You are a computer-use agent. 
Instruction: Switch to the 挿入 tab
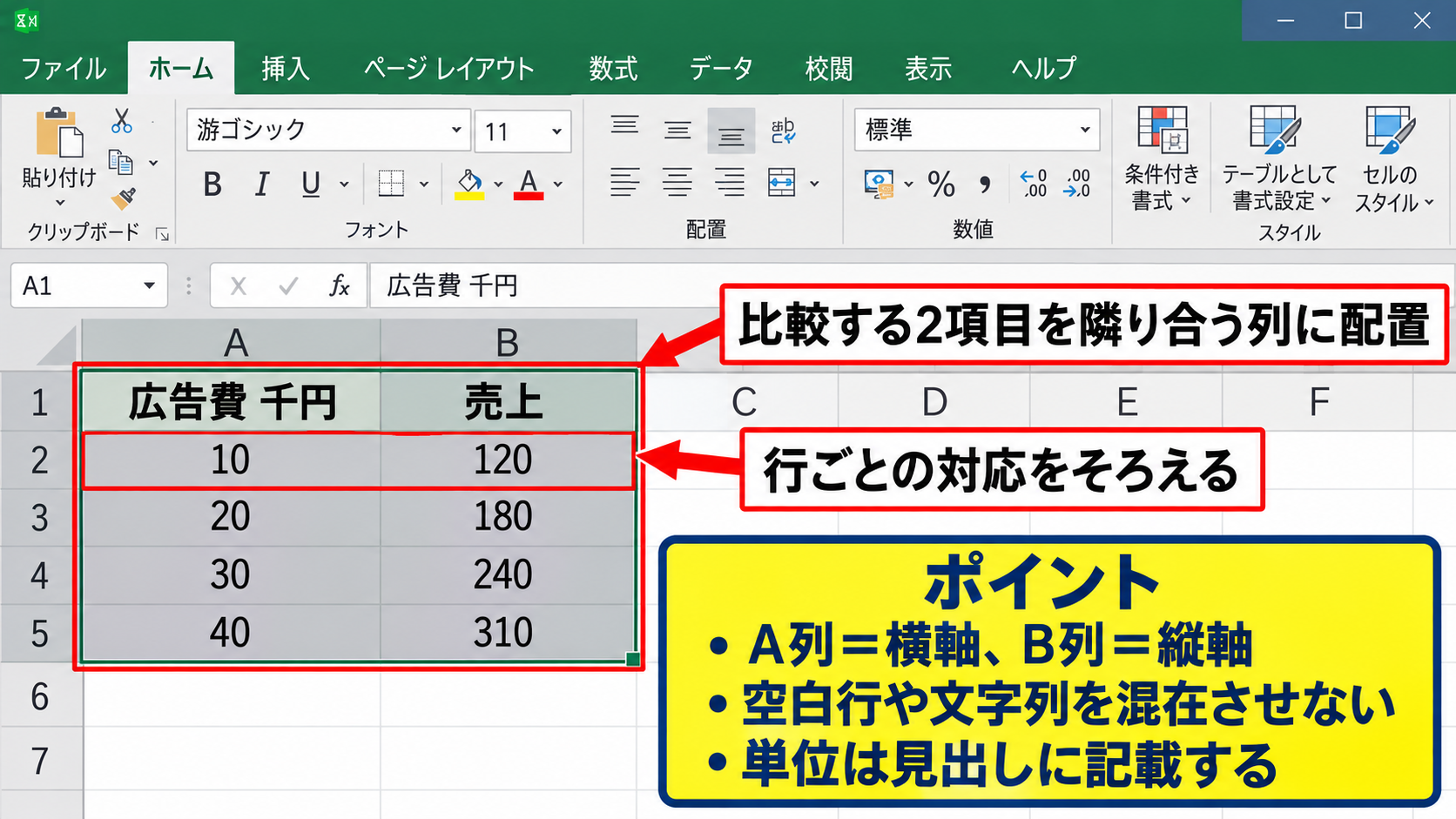tap(286, 68)
